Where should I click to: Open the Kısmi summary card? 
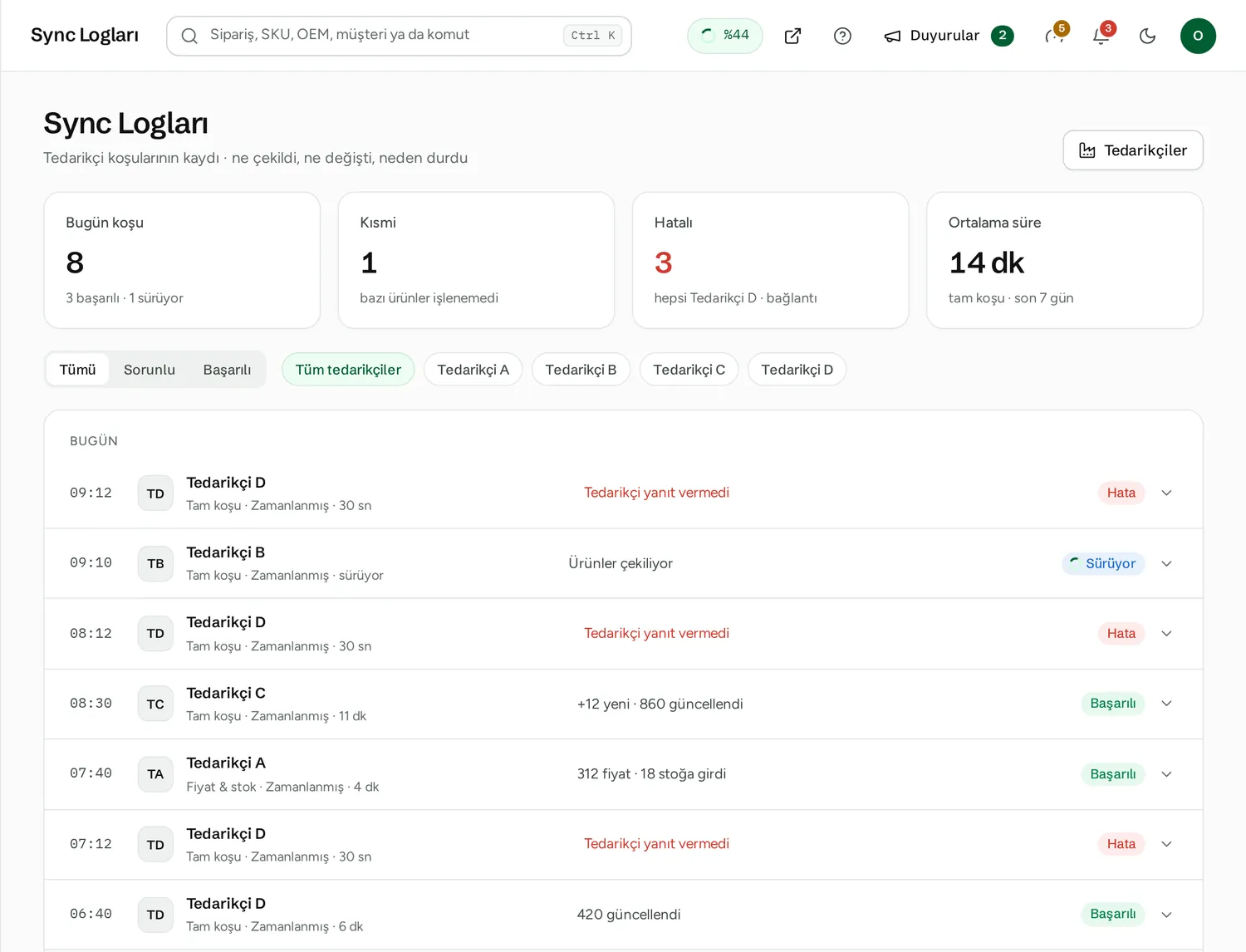(476, 260)
